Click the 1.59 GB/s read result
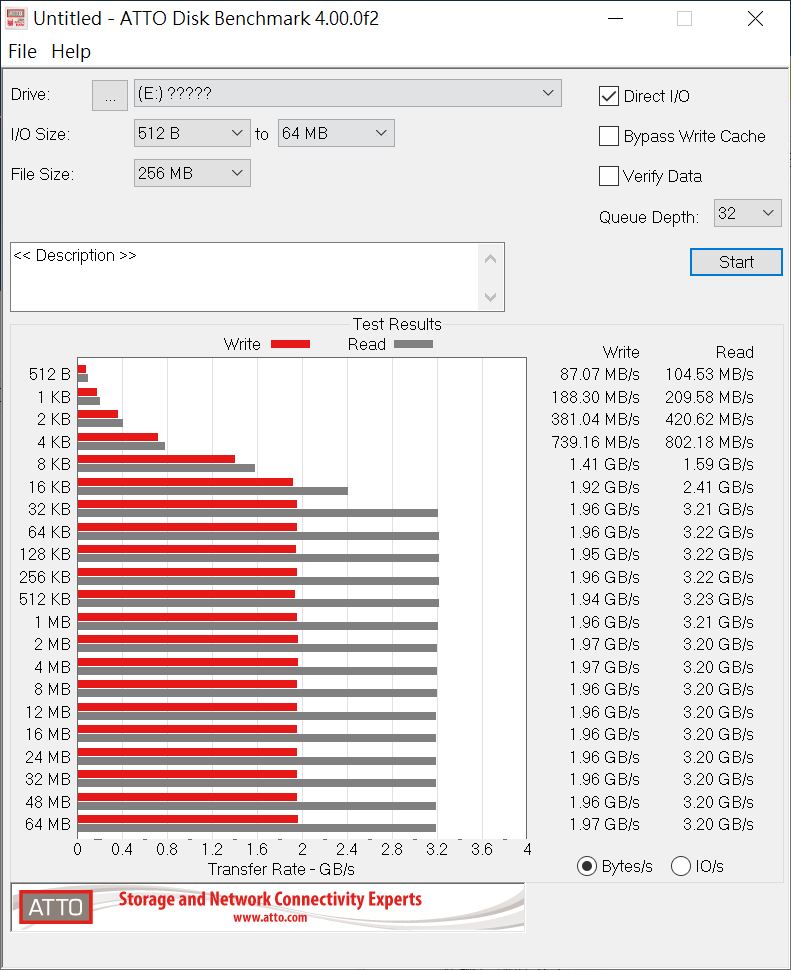Screen dimensions: 791x970 tap(718, 465)
